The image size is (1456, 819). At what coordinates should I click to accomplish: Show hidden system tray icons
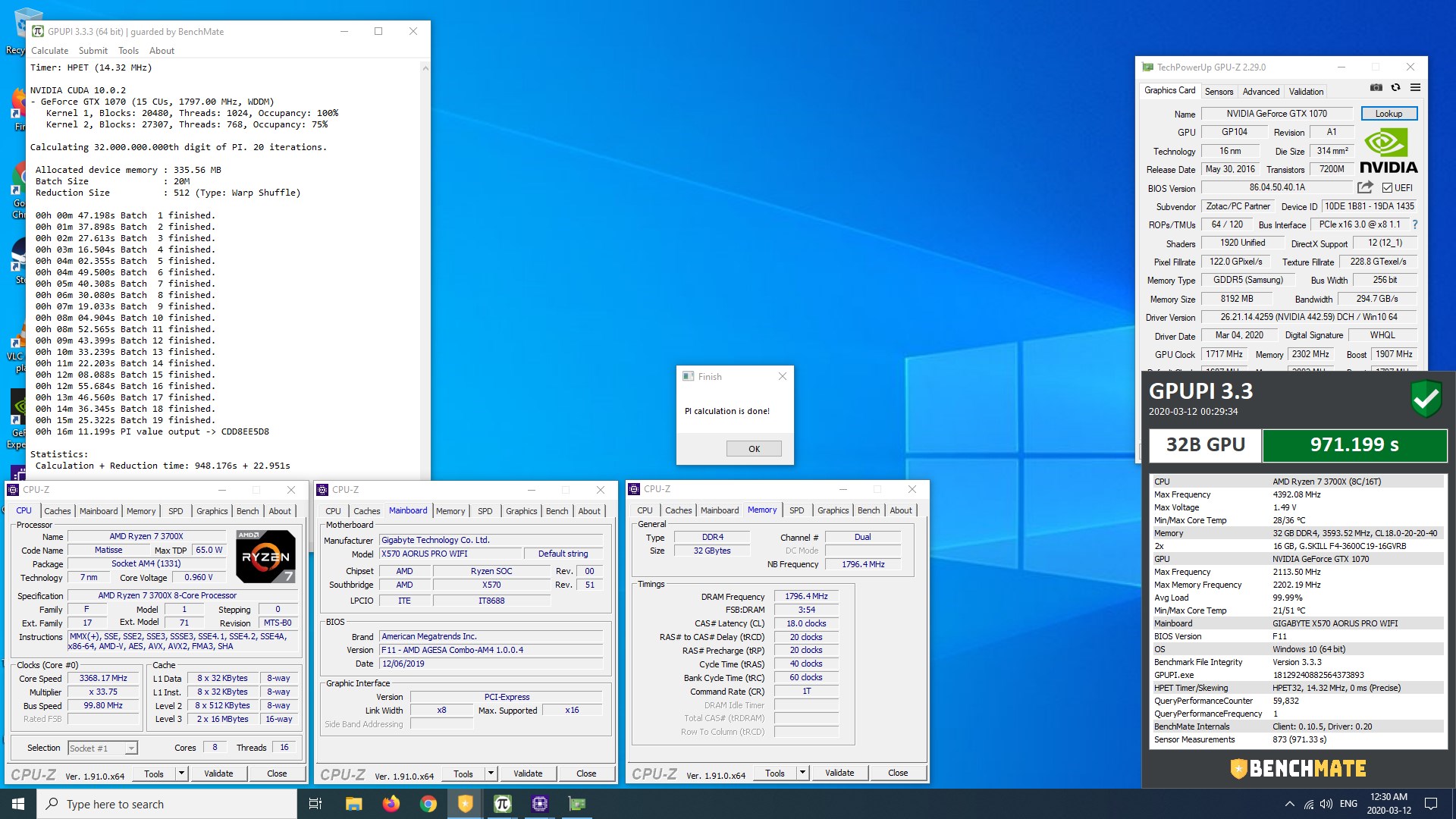1289,804
